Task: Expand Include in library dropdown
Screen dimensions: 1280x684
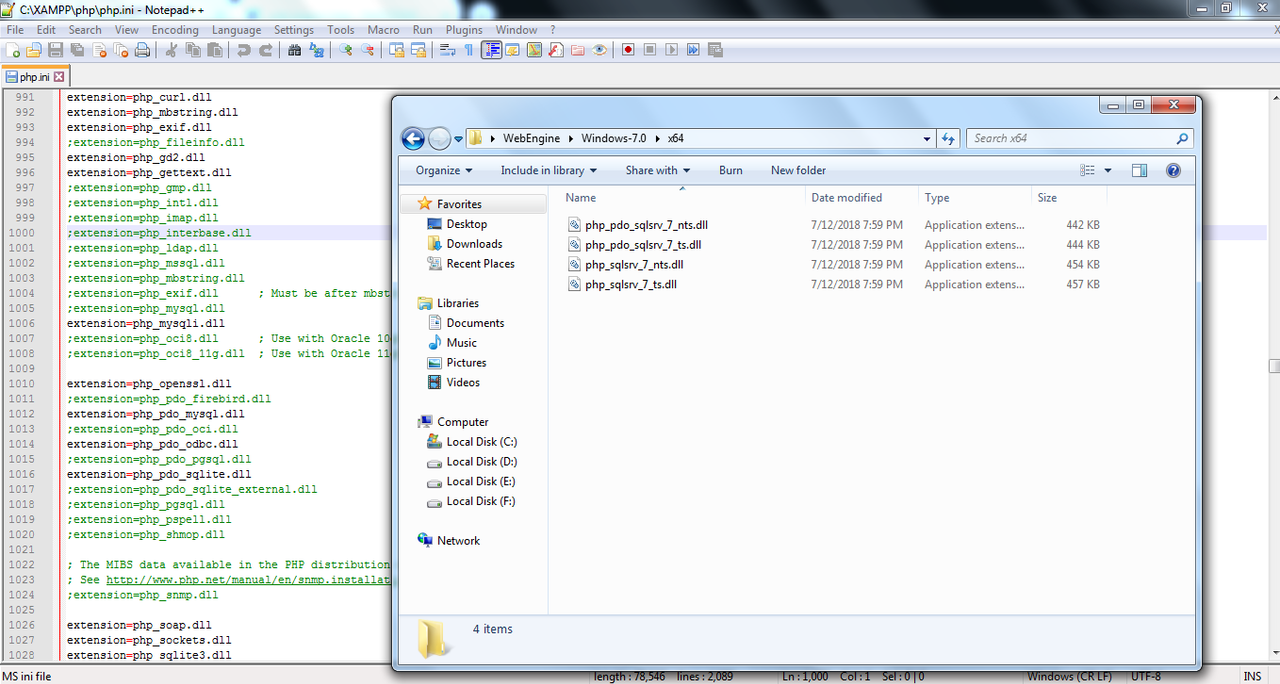Action: pyautogui.click(x=548, y=170)
